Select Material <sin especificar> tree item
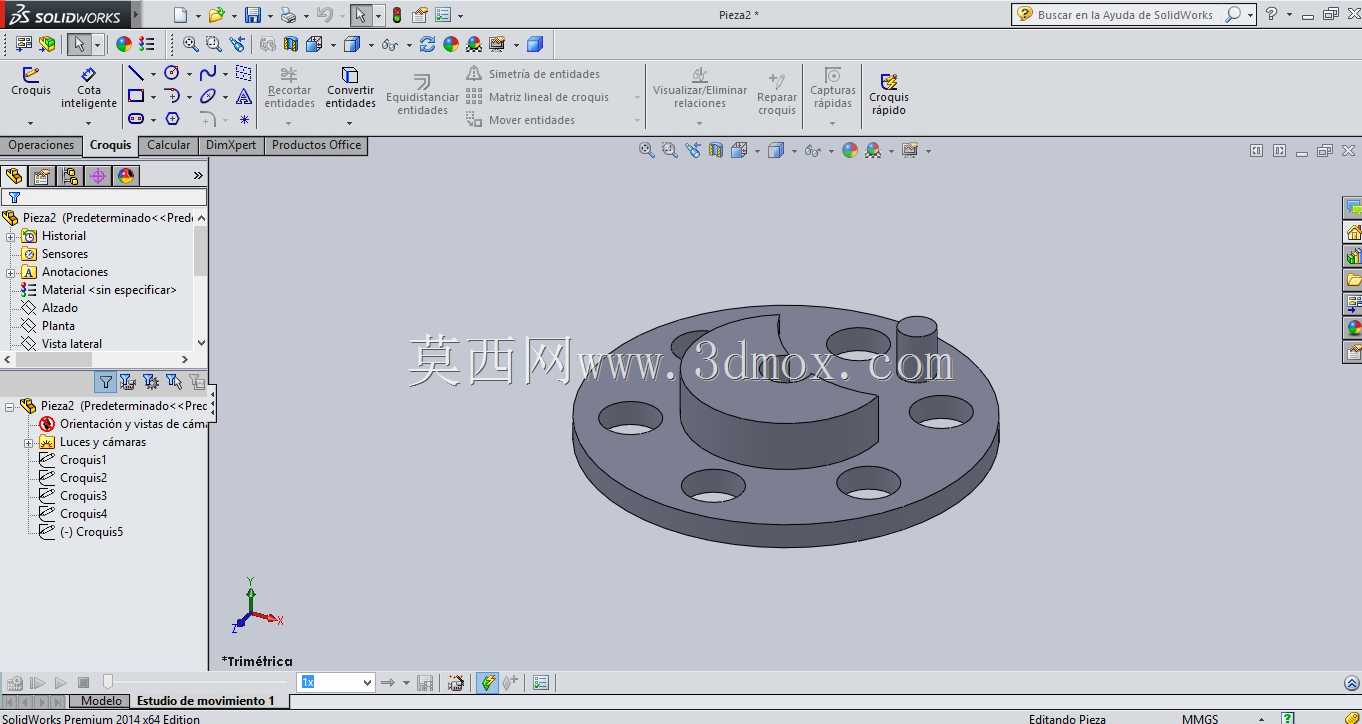1362x724 pixels. point(109,290)
